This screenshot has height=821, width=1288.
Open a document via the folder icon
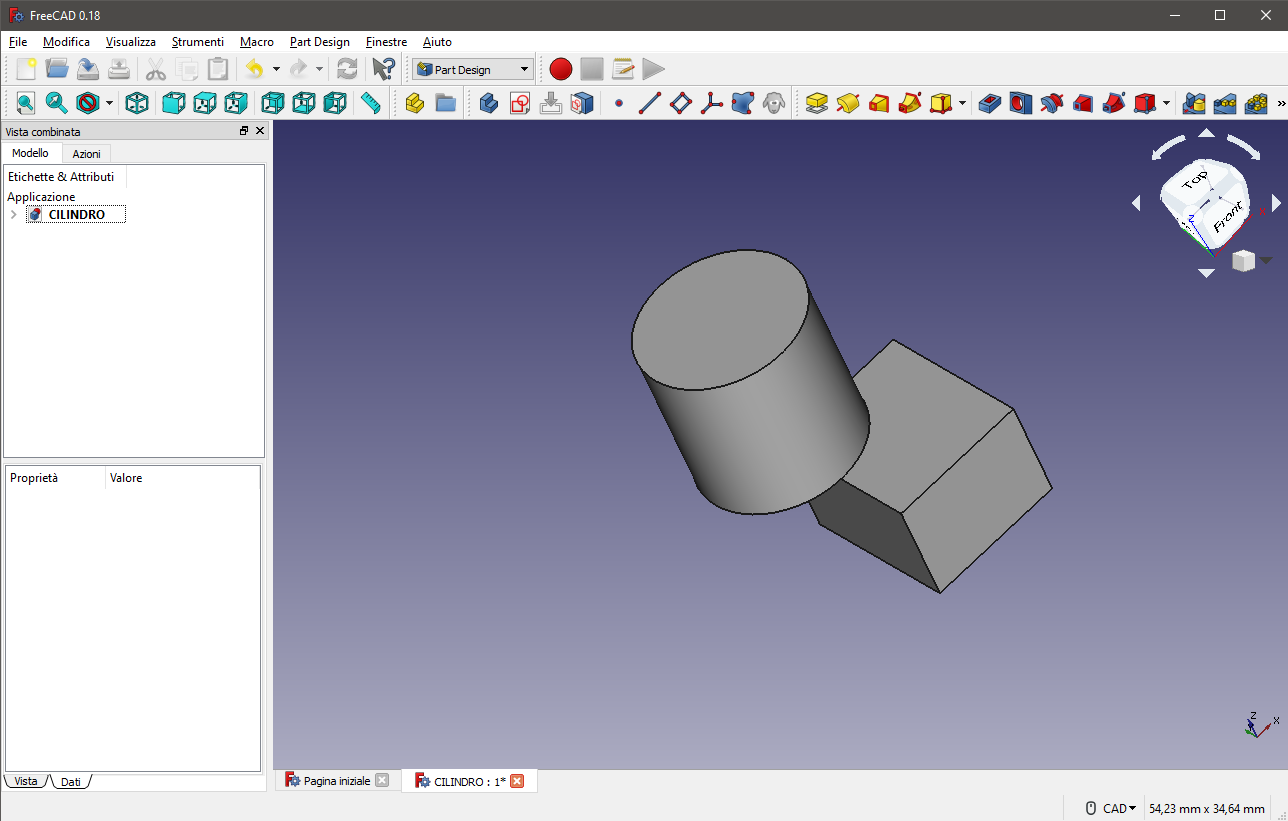[57, 69]
